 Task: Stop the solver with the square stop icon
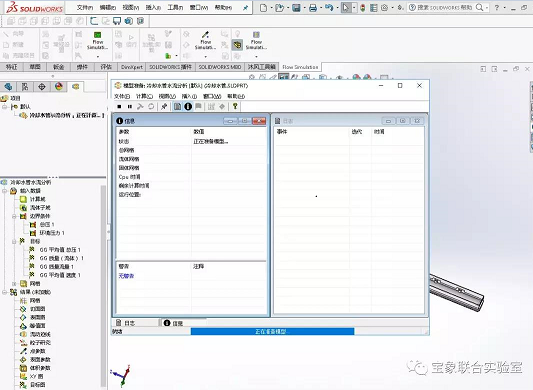coord(119,106)
